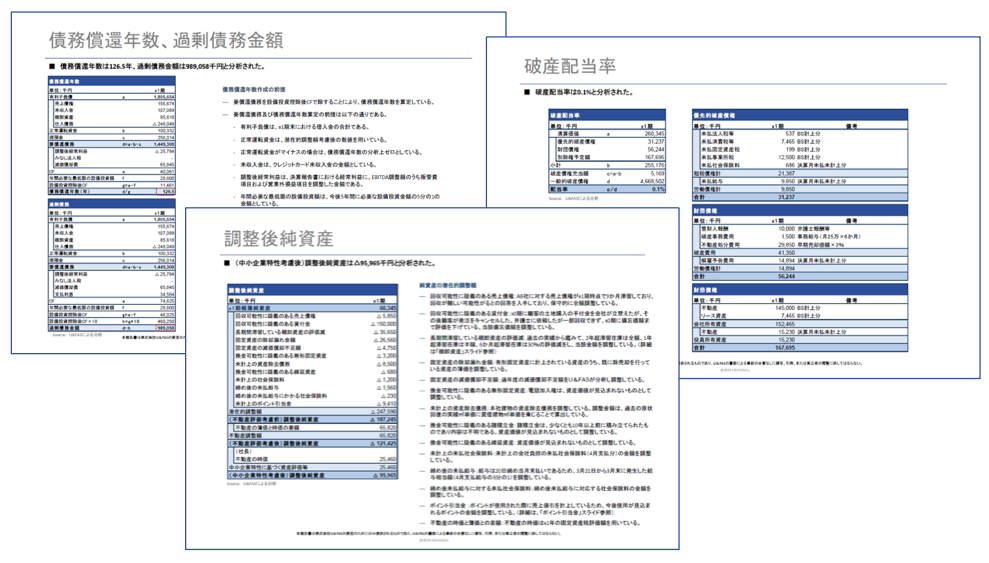The width and height of the screenshot is (989, 563).
Task: Click the 破産配当率 slide title
Action: [569, 66]
